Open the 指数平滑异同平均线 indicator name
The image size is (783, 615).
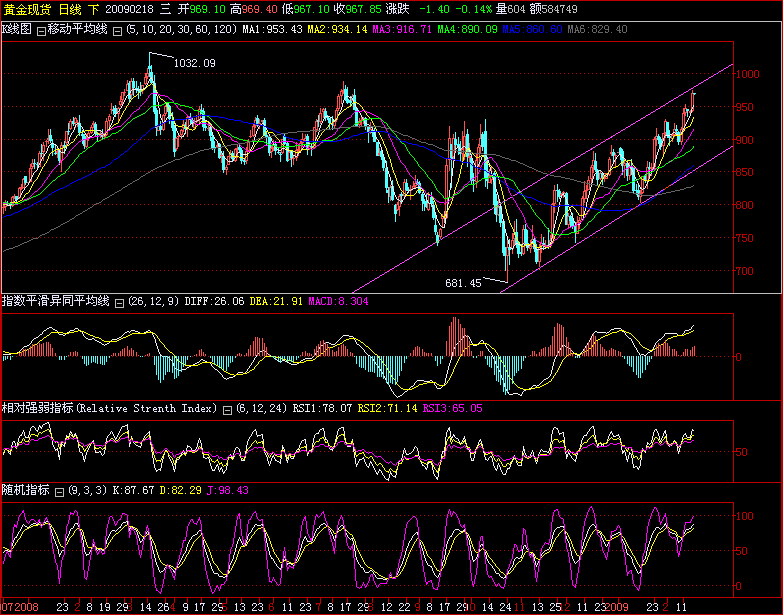click(55, 301)
